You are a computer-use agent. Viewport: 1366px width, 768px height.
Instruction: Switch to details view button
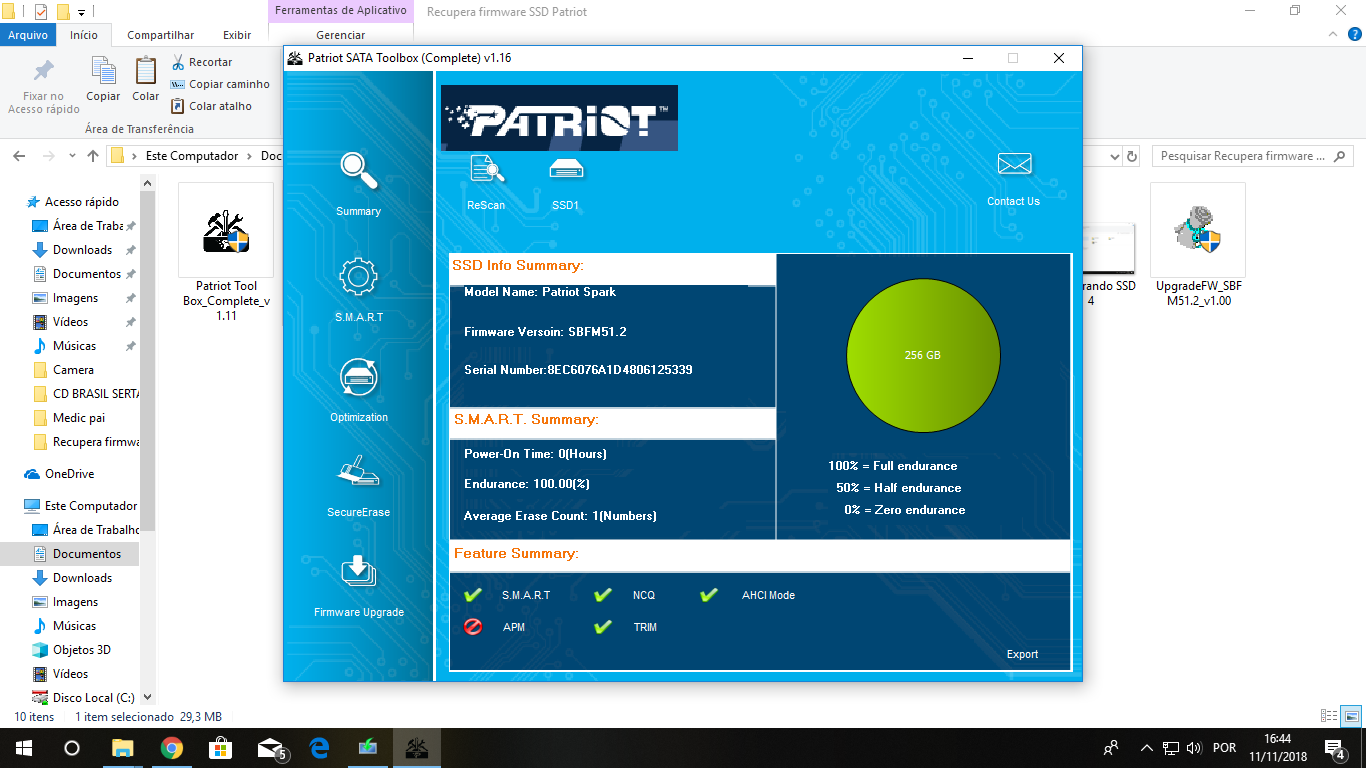(x=1329, y=716)
